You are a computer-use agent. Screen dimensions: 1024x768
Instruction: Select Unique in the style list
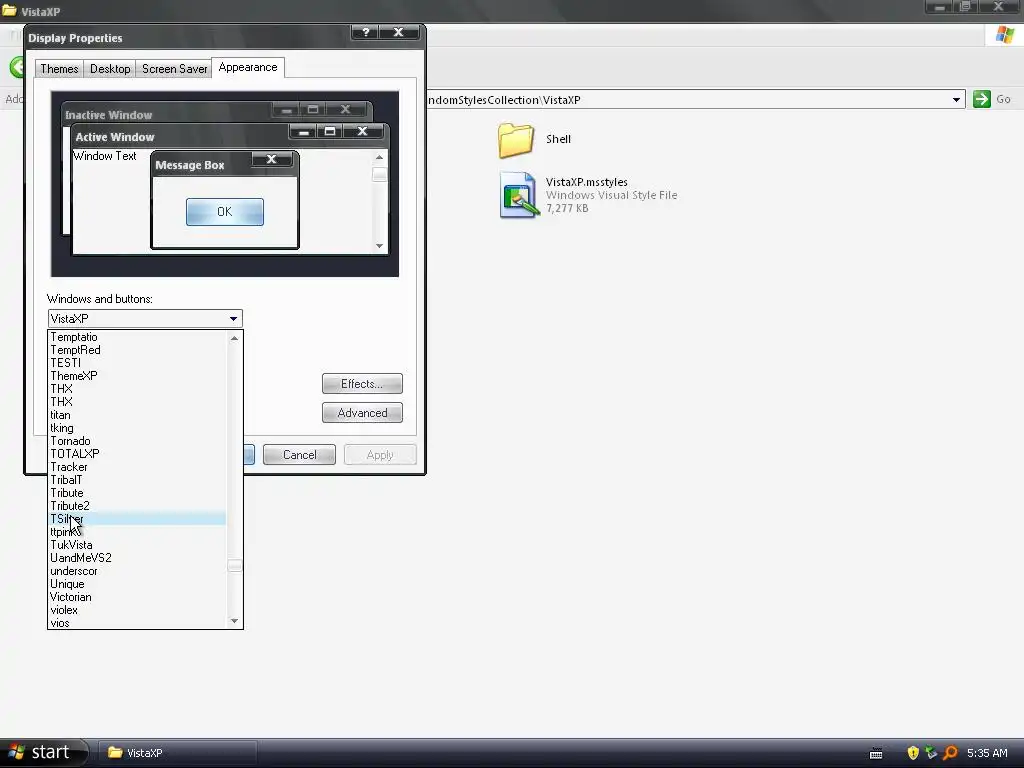[x=138, y=584]
